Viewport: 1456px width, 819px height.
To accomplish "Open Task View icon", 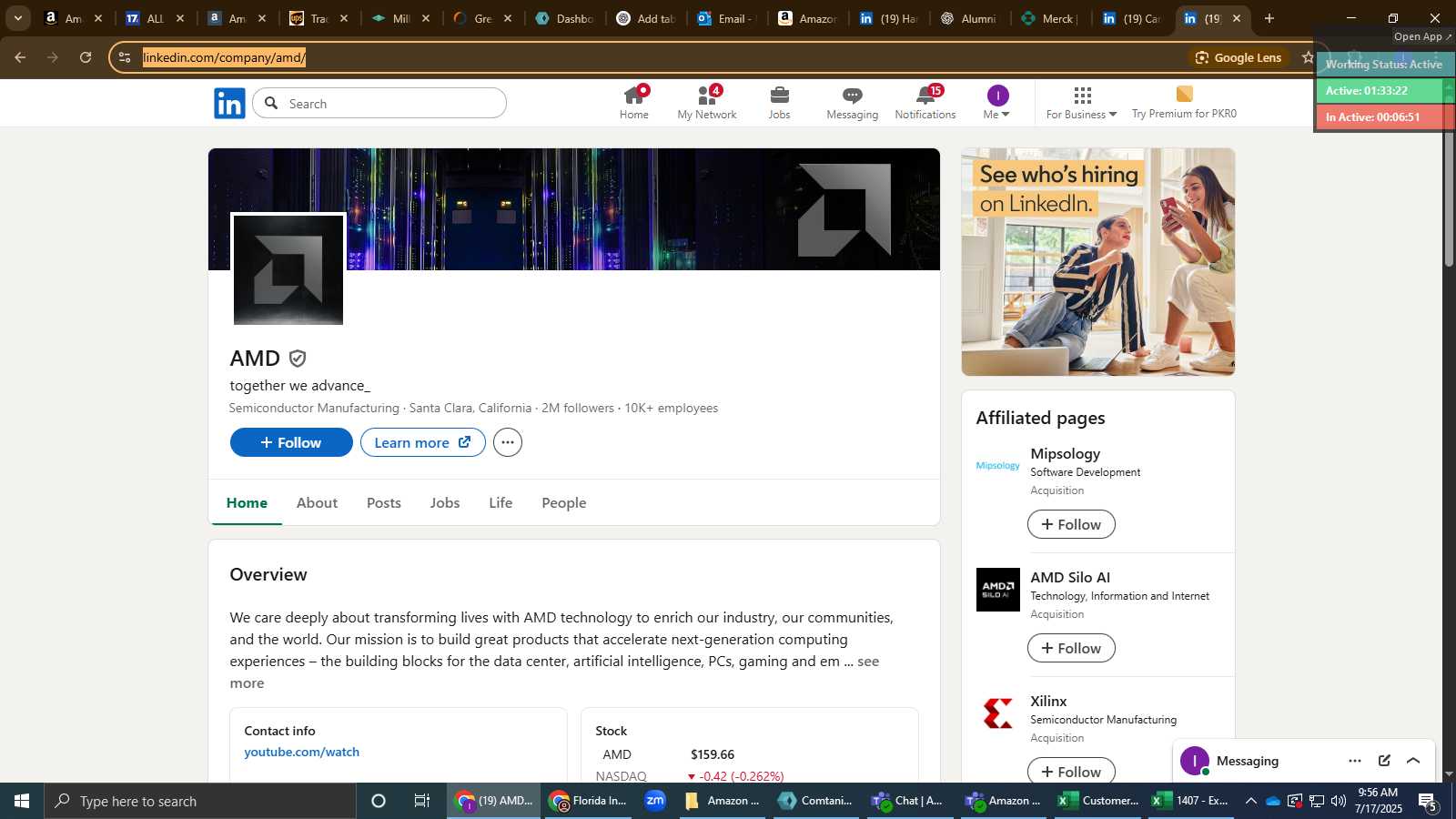I will click(422, 801).
